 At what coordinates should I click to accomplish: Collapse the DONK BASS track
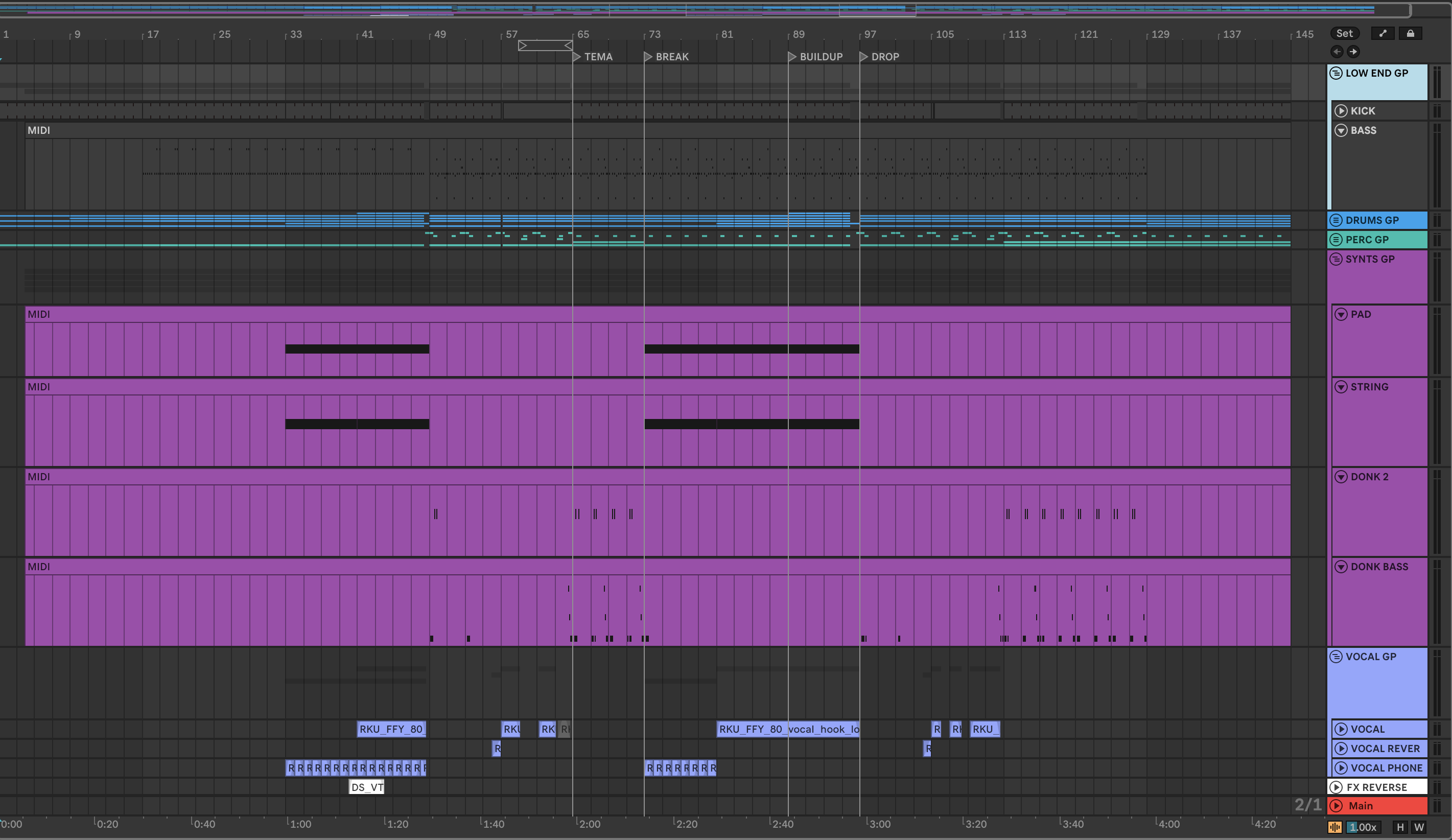coord(1341,567)
